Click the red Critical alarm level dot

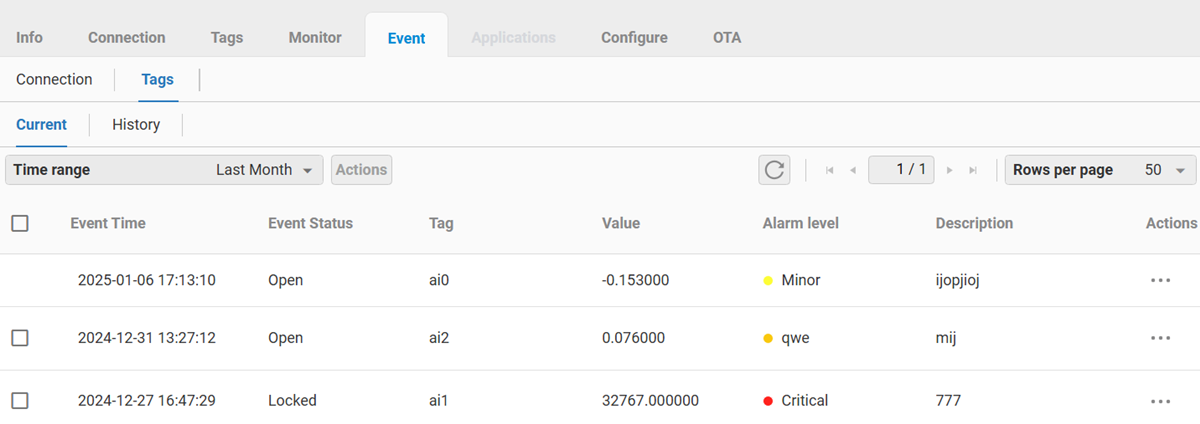(x=768, y=401)
